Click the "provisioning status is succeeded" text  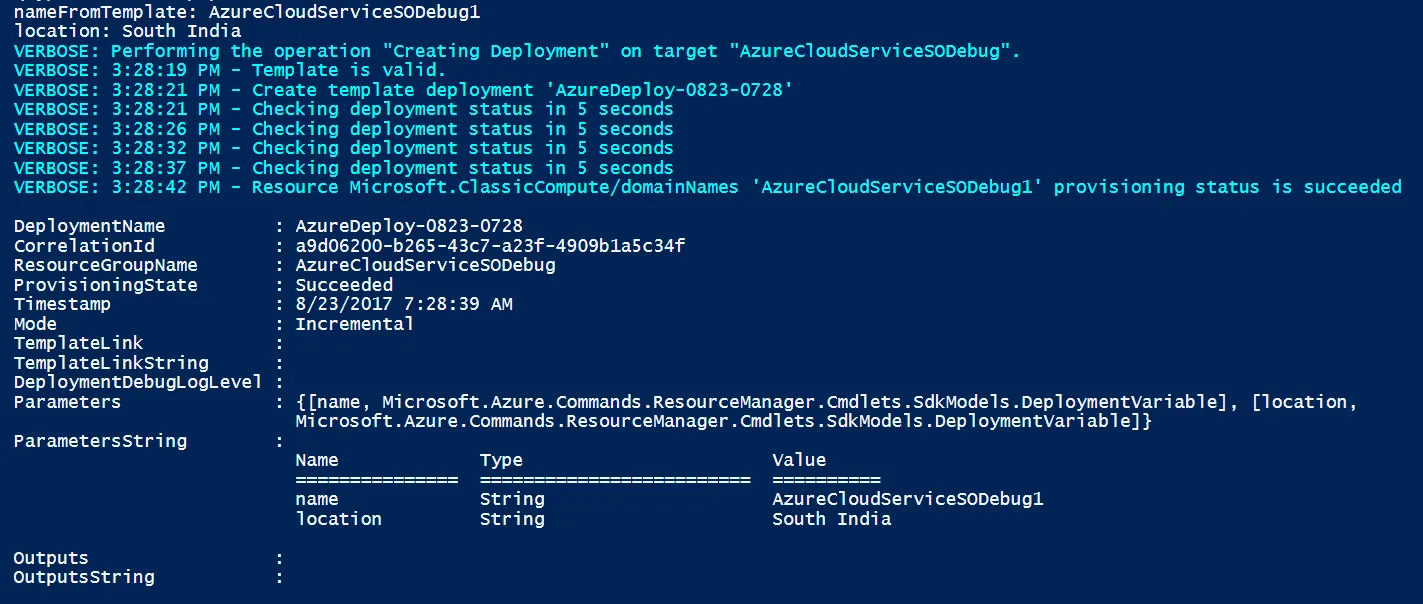coord(1228,187)
